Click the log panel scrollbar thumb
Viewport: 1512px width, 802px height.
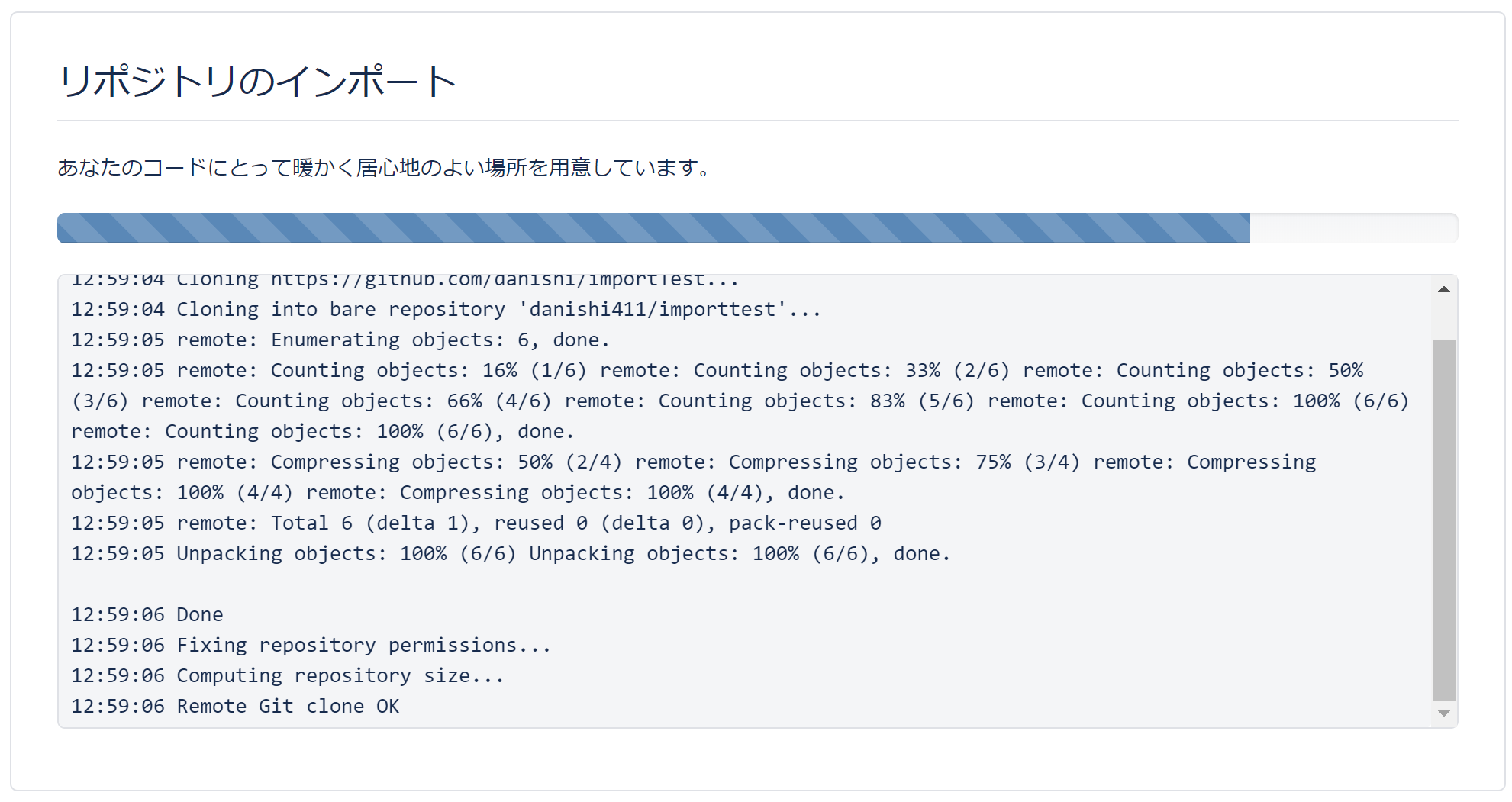coord(1443,520)
